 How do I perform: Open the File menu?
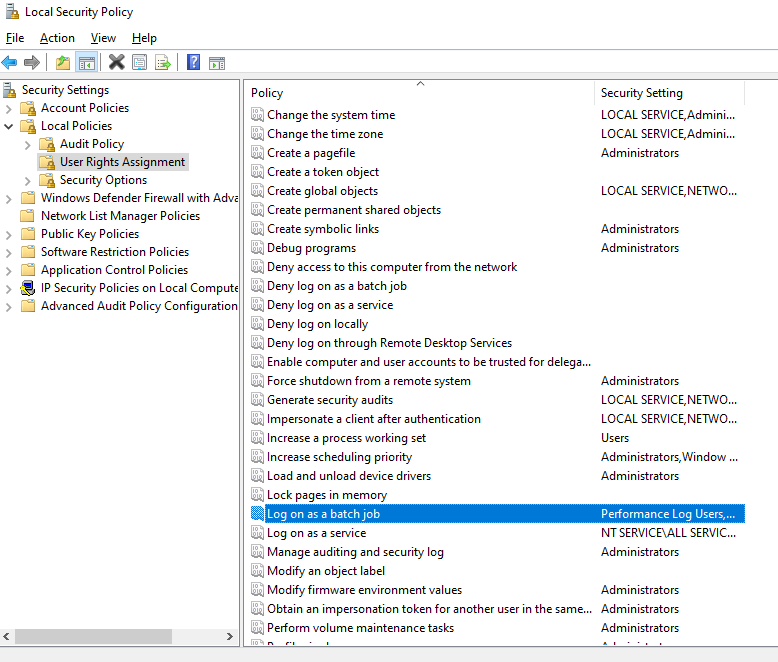pyautogui.click(x=15, y=38)
